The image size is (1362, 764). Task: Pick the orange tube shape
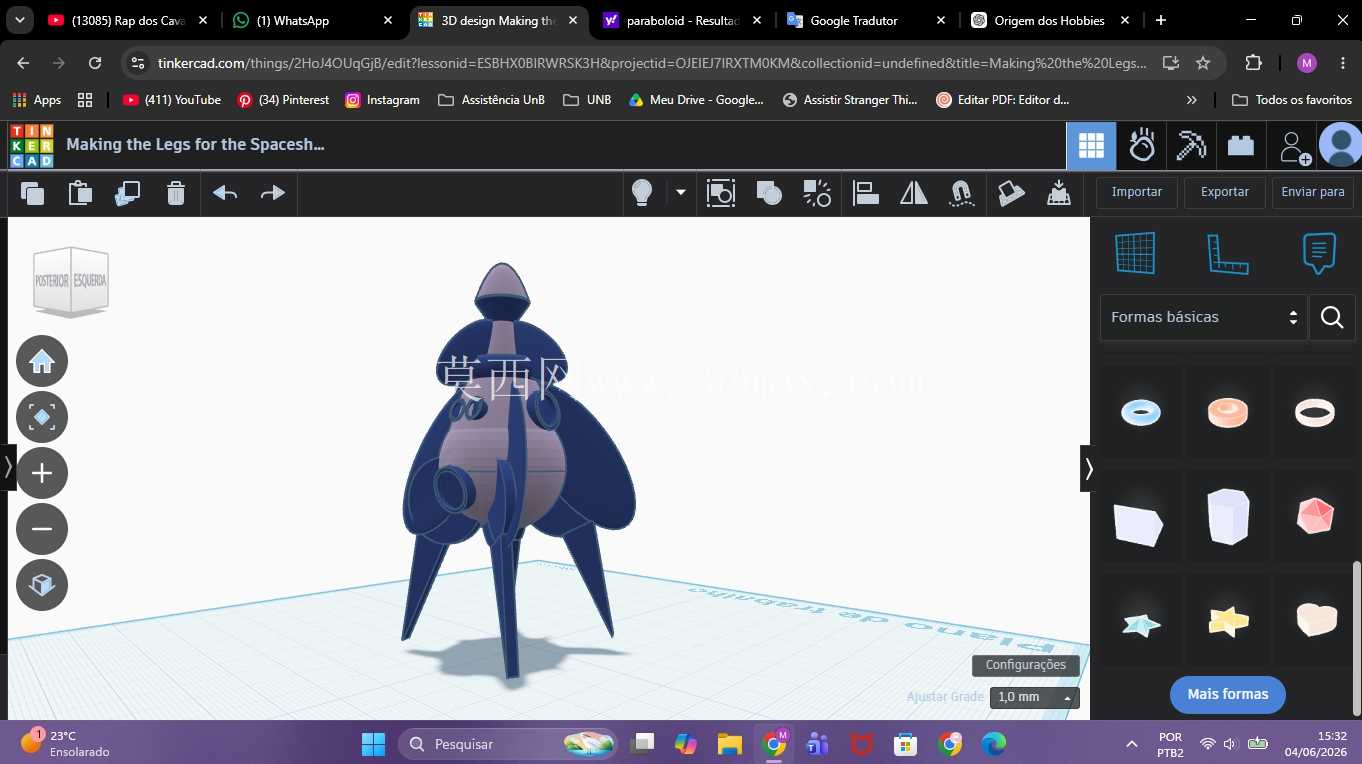click(x=1228, y=412)
